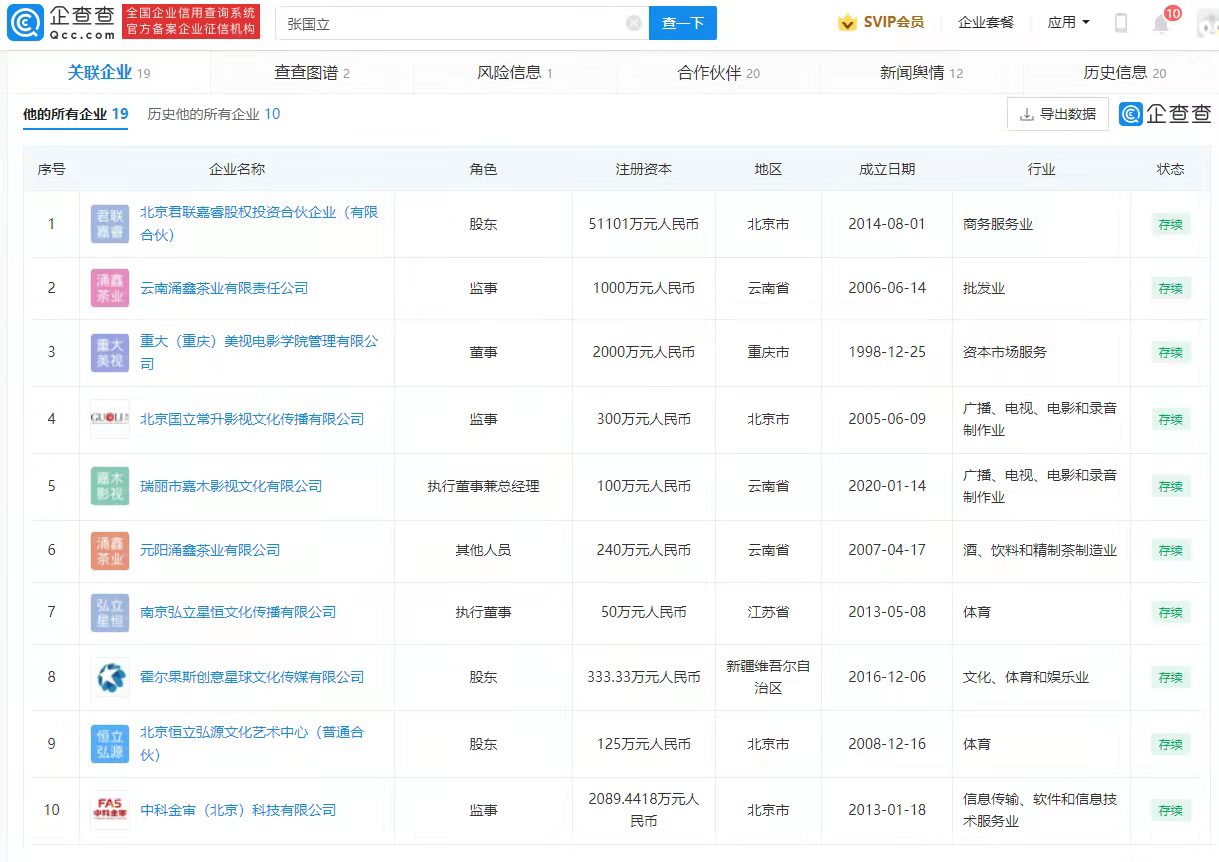Select the 他的所有企业 19 sub-tab
1219x862 pixels.
[x=76, y=114]
